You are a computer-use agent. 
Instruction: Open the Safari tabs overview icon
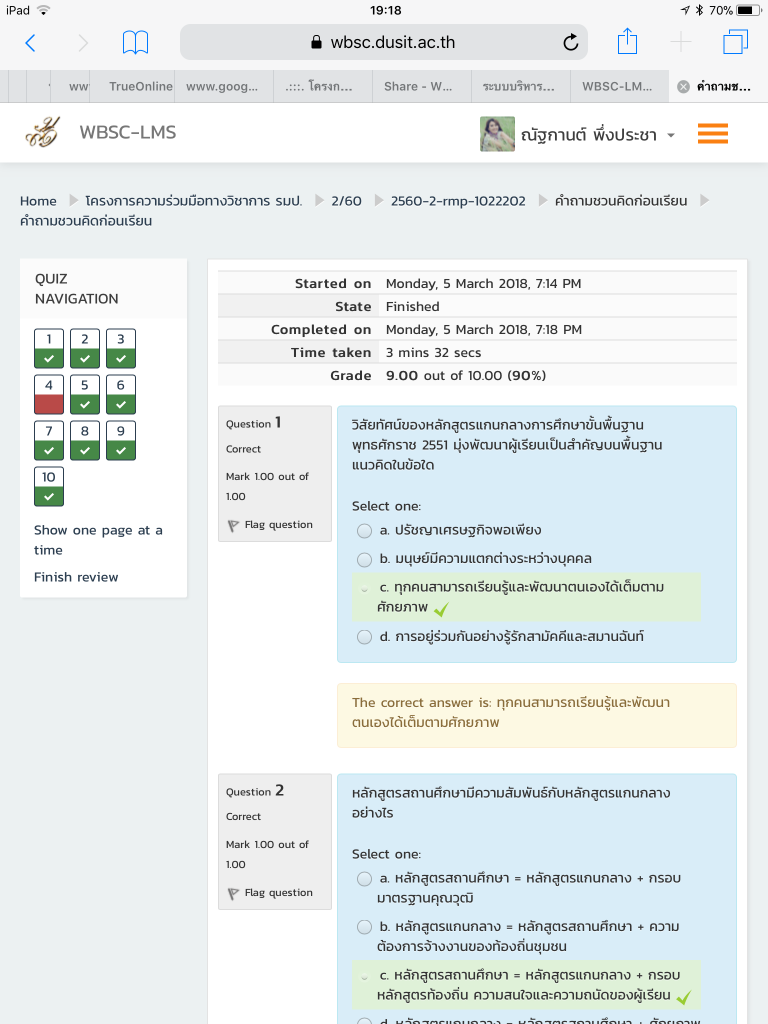735,42
